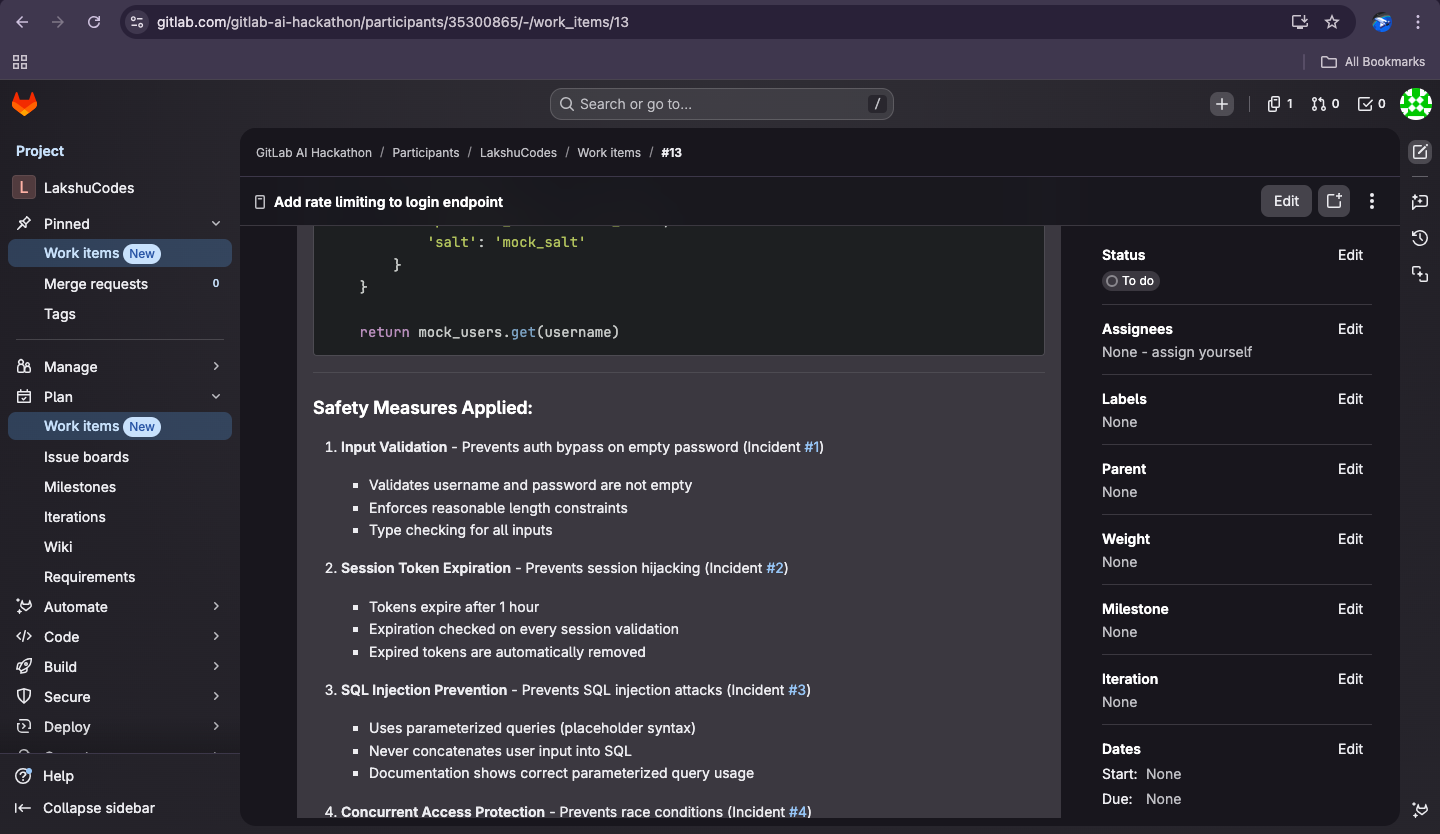Open Incident #3 link
This screenshot has width=1440, height=834.
pos(797,690)
